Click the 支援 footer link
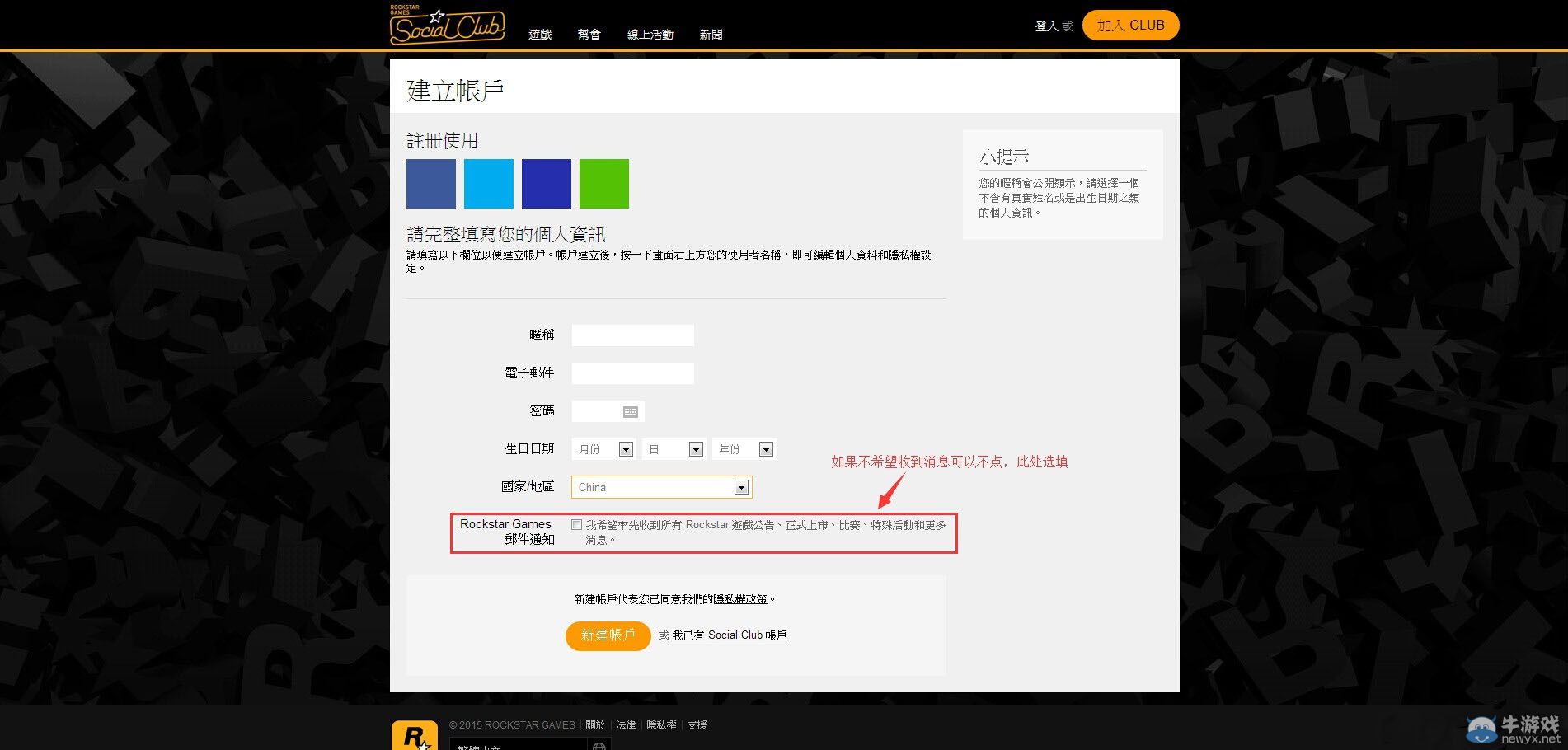Viewport: 1568px width, 750px height. click(697, 725)
